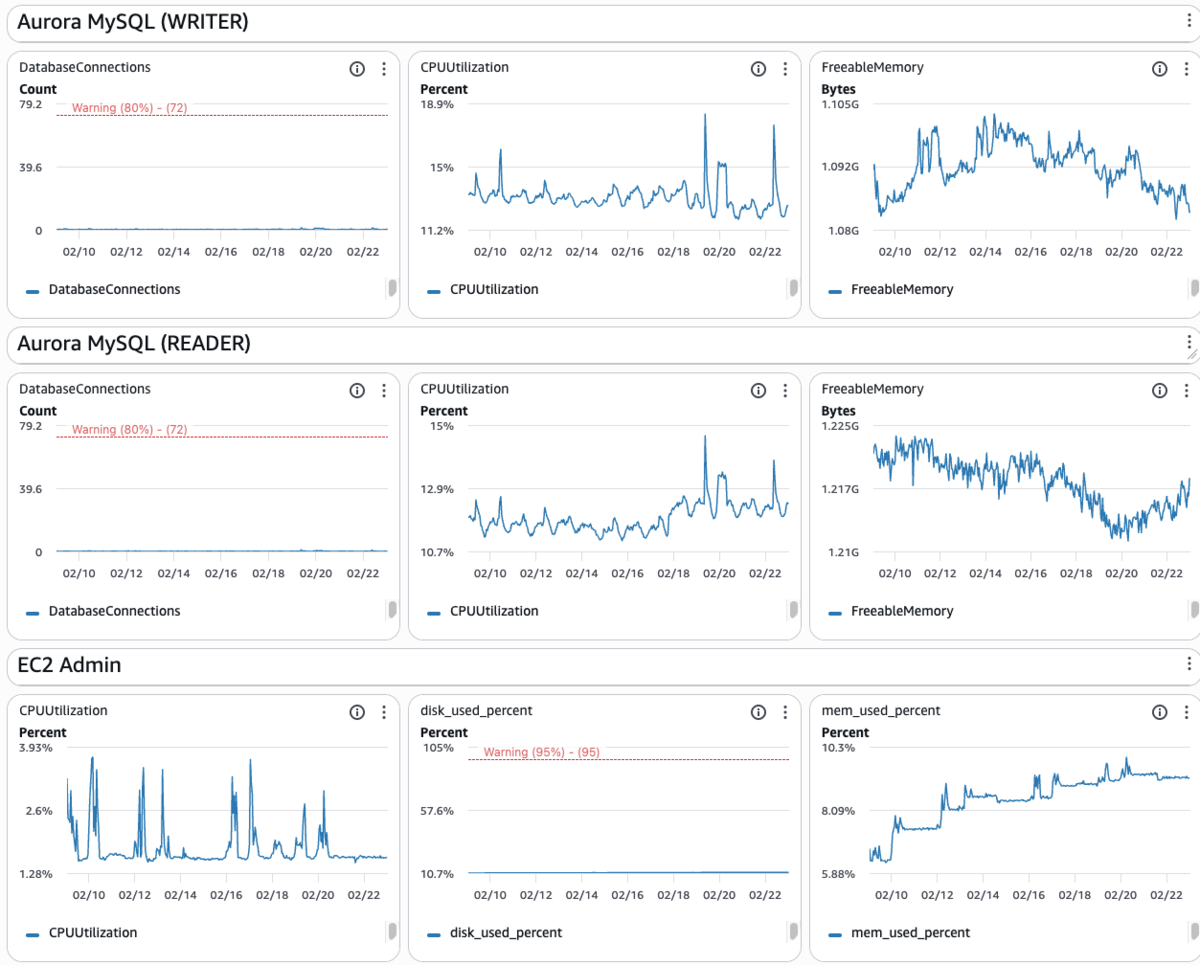Click the Writer DatabaseConnections legend scrollbar

tap(392, 288)
